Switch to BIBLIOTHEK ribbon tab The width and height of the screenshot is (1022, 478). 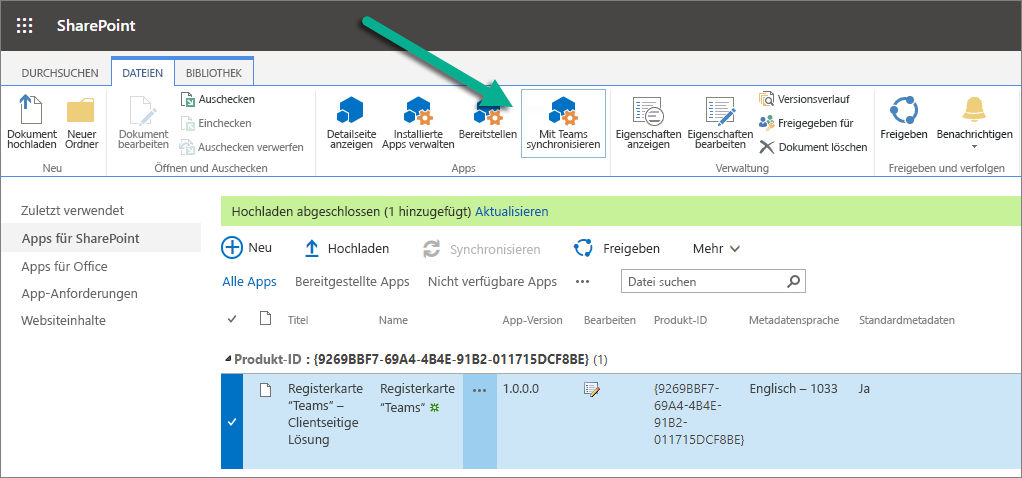pos(214,73)
